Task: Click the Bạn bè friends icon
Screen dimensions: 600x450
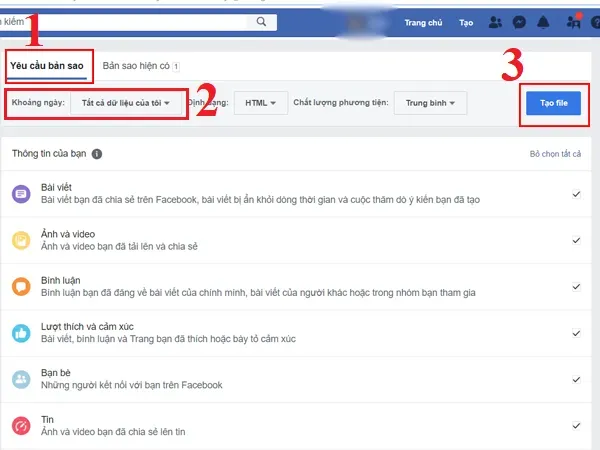Action: pyautogui.click(x=21, y=379)
